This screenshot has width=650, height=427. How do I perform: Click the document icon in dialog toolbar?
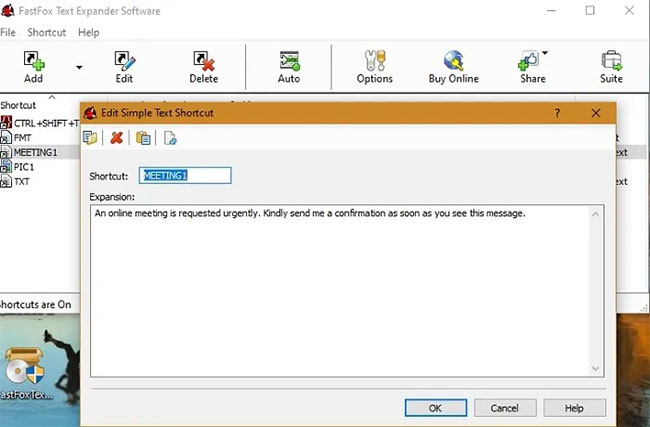(x=170, y=138)
